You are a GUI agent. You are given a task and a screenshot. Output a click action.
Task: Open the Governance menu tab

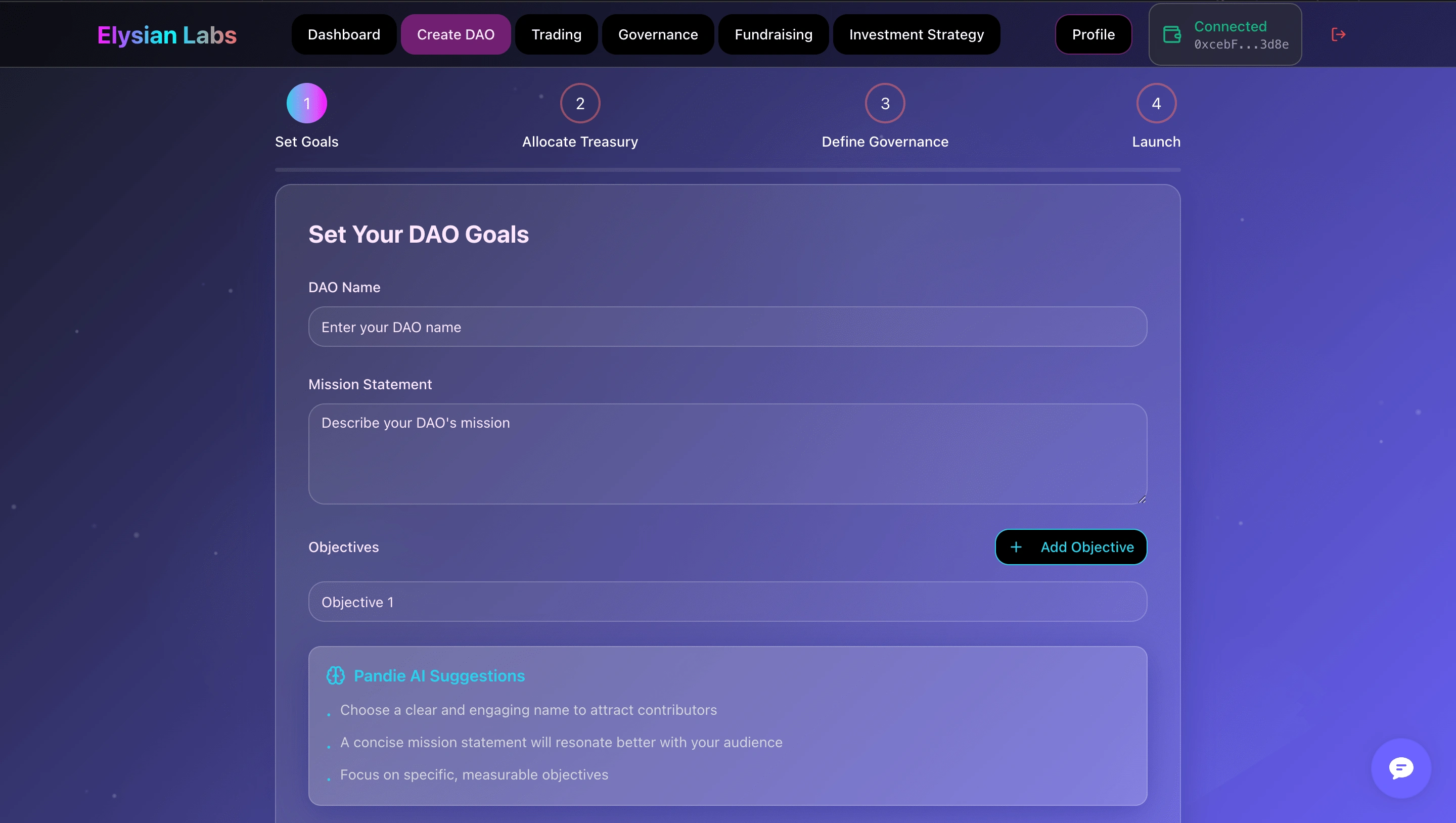(x=657, y=34)
